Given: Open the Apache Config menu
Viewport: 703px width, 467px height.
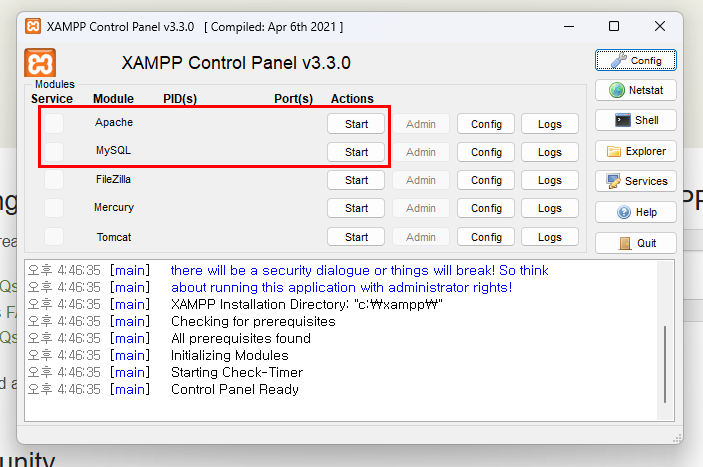Looking at the screenshot, I should (486, 124).
